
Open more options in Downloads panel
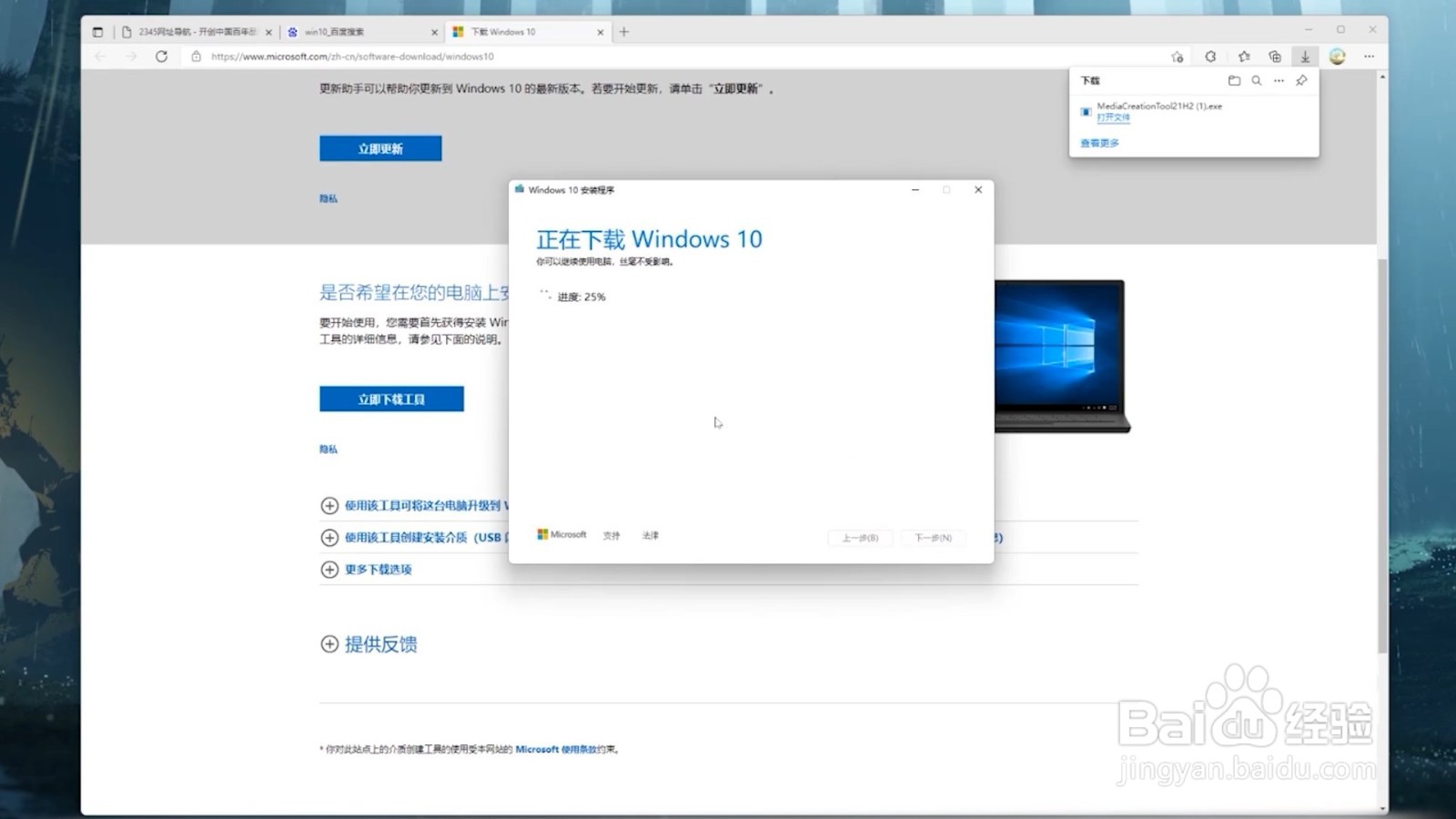click(1279, 80)
